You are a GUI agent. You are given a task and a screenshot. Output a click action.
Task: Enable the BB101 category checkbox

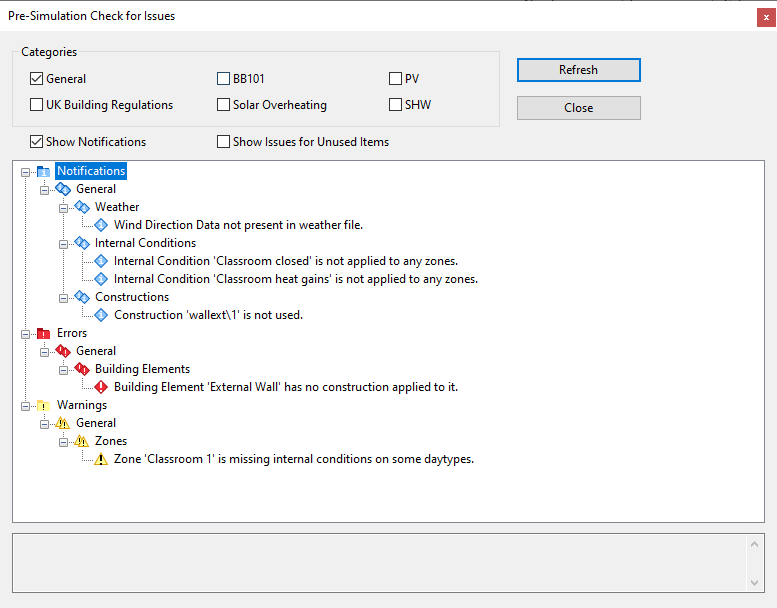[223, 79]
